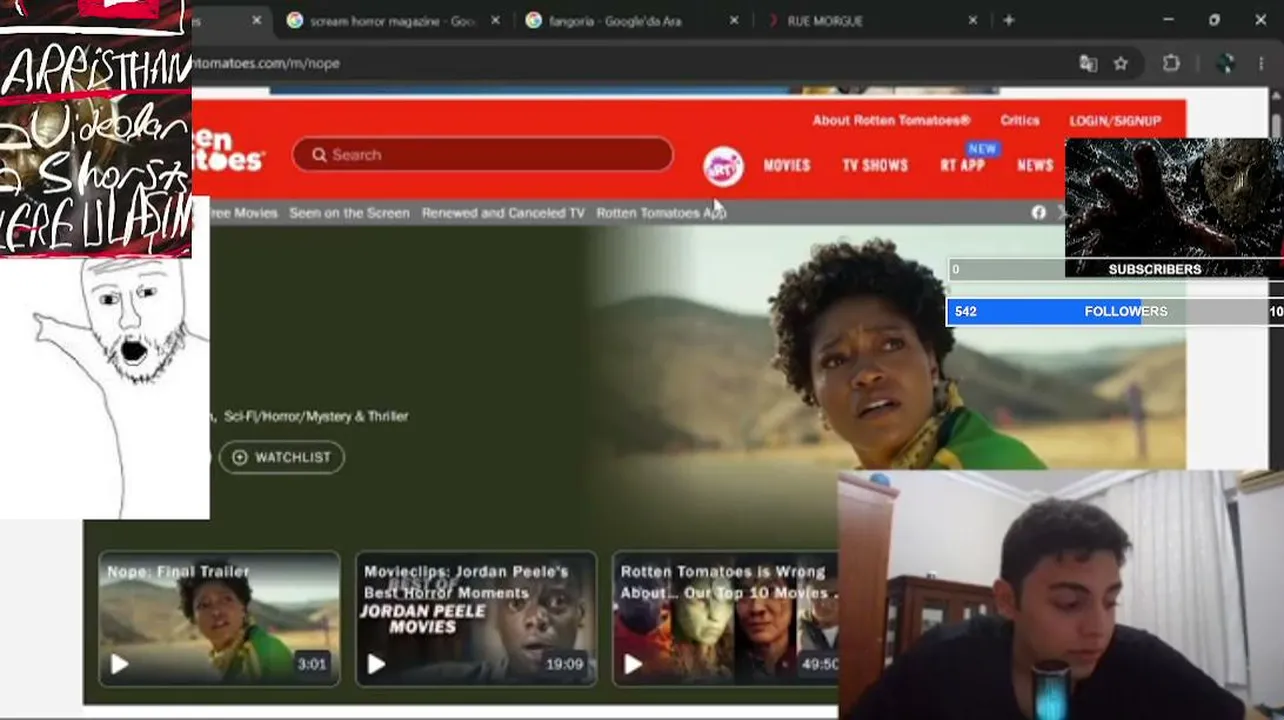Click the round pink RT icon beside MOVIES
1284x720 pixels.
coord(723,166)
